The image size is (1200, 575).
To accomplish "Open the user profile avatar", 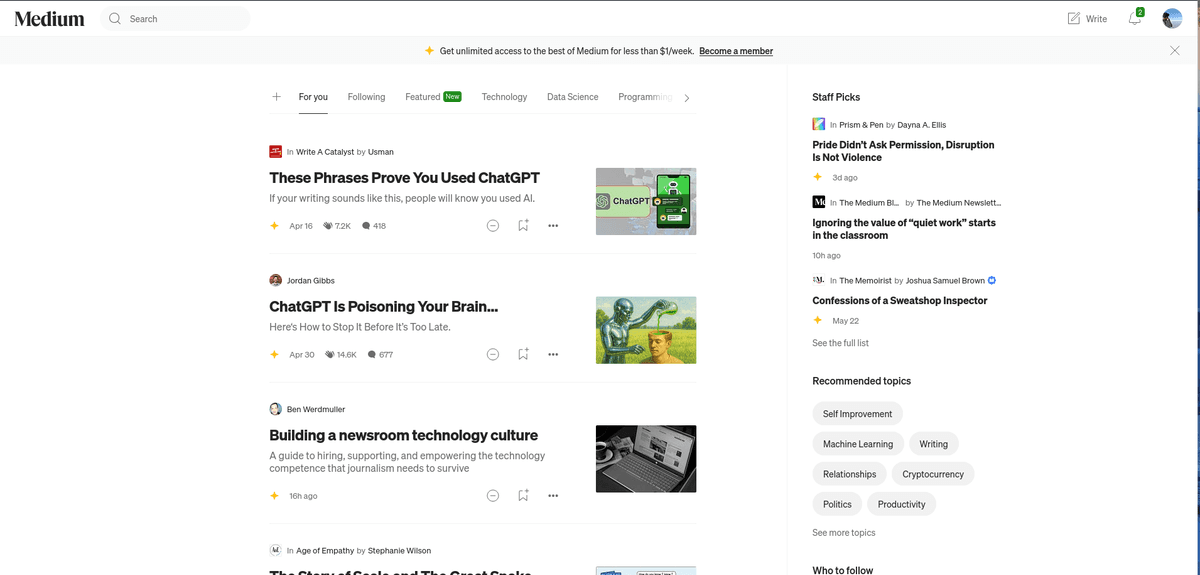I will click(x=1172, y=19).
